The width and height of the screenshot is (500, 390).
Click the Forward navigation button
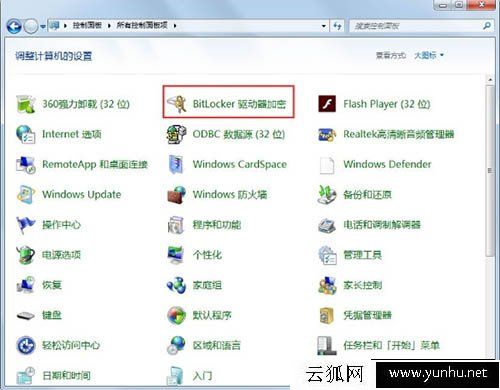(31, 26)
